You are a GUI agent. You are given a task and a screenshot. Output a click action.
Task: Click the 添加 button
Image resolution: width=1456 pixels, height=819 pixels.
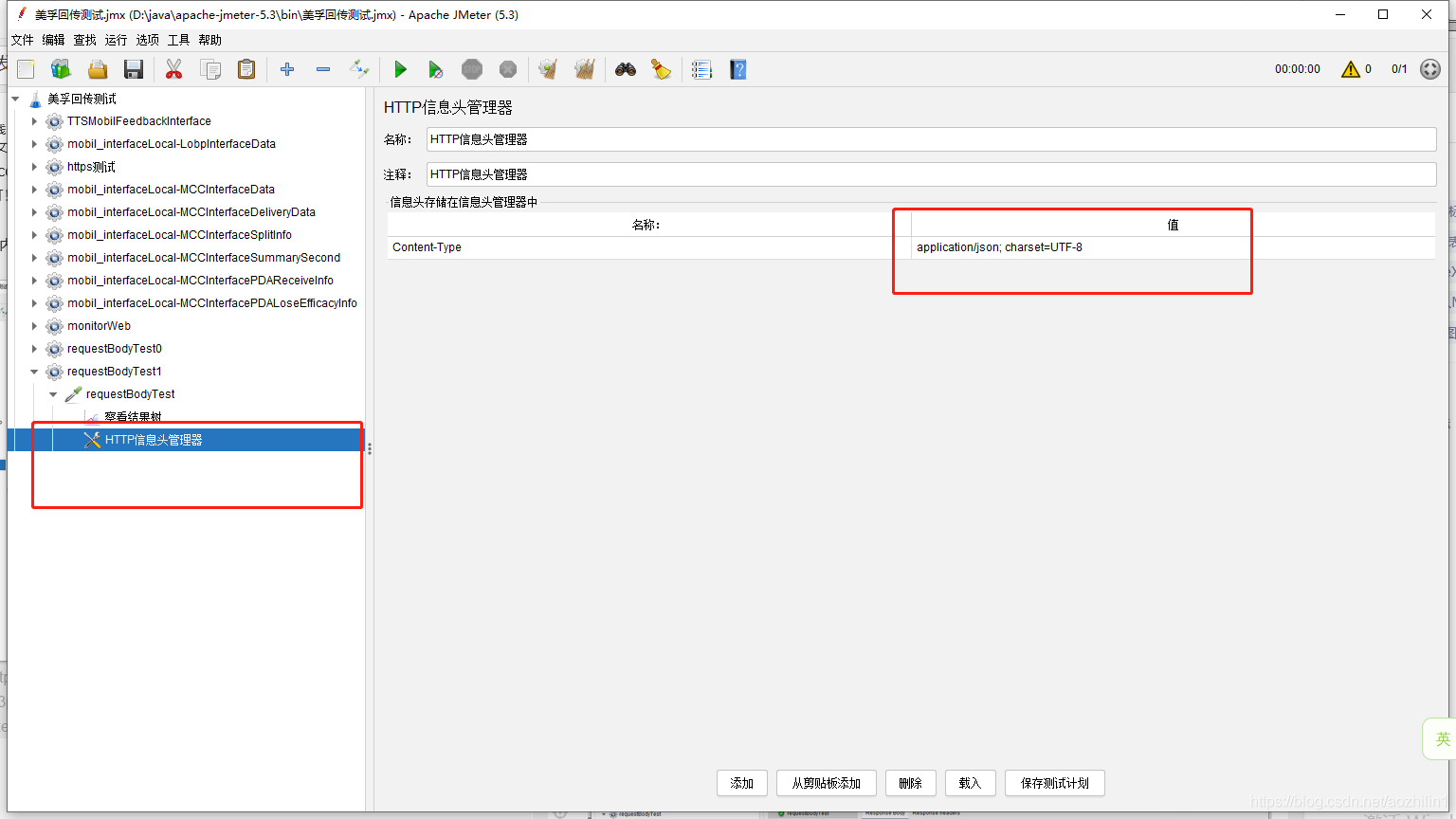(x=742, y=783)
